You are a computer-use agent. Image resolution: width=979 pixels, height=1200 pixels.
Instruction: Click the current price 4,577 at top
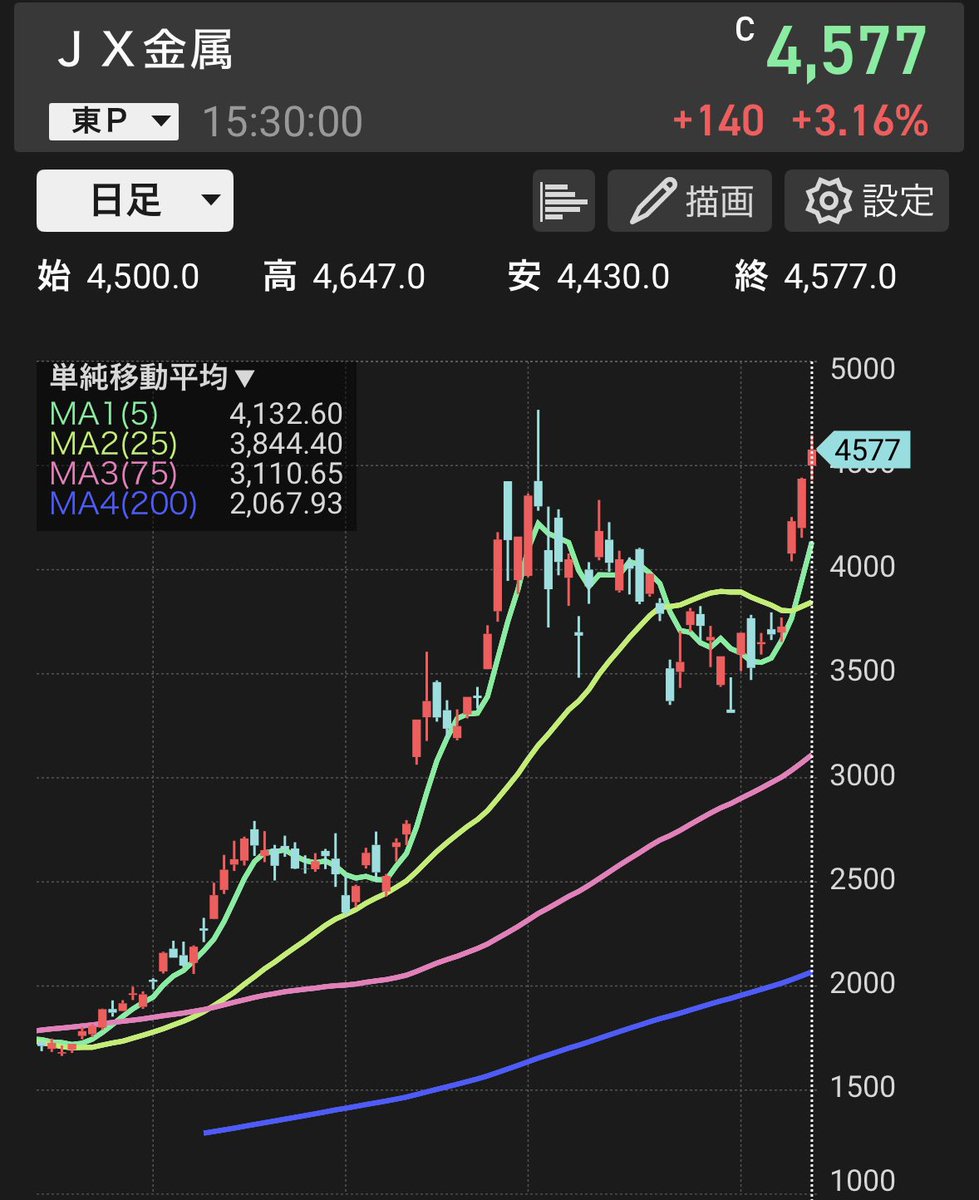[x=847, y=51]
